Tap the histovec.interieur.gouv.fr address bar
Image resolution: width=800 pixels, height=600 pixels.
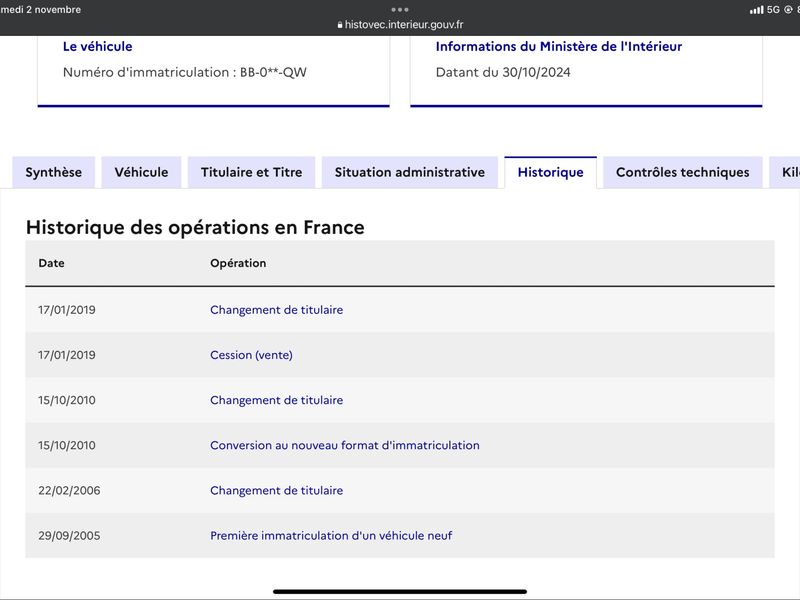tap(400, 24)
